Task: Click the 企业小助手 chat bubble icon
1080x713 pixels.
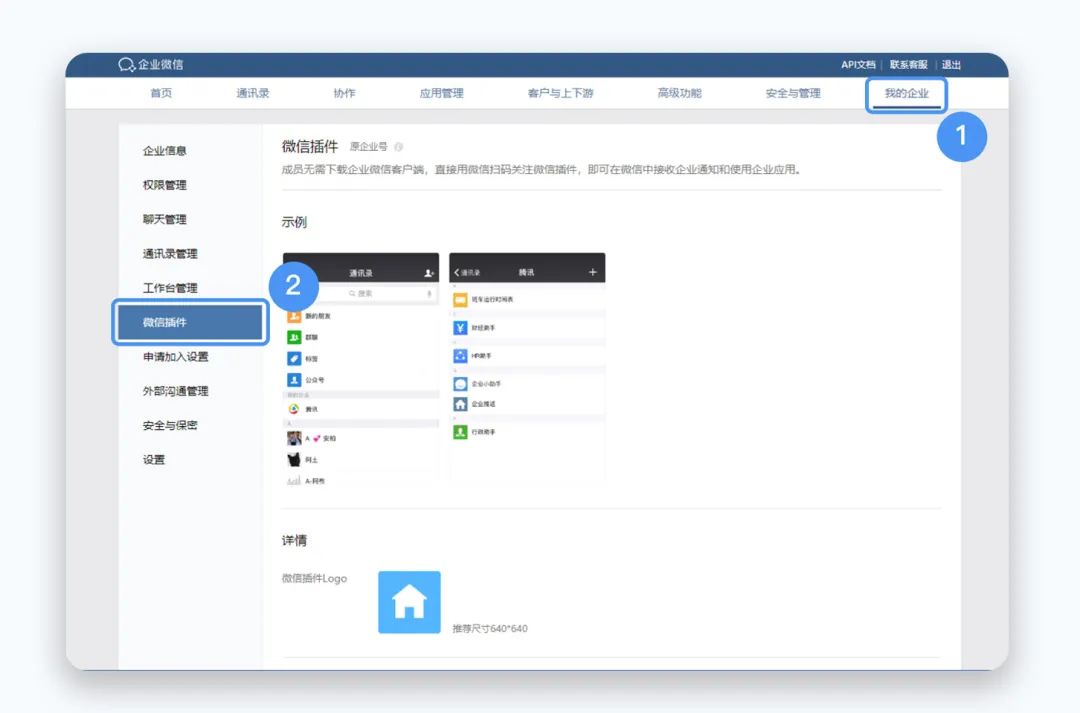Action: [460, 384]
